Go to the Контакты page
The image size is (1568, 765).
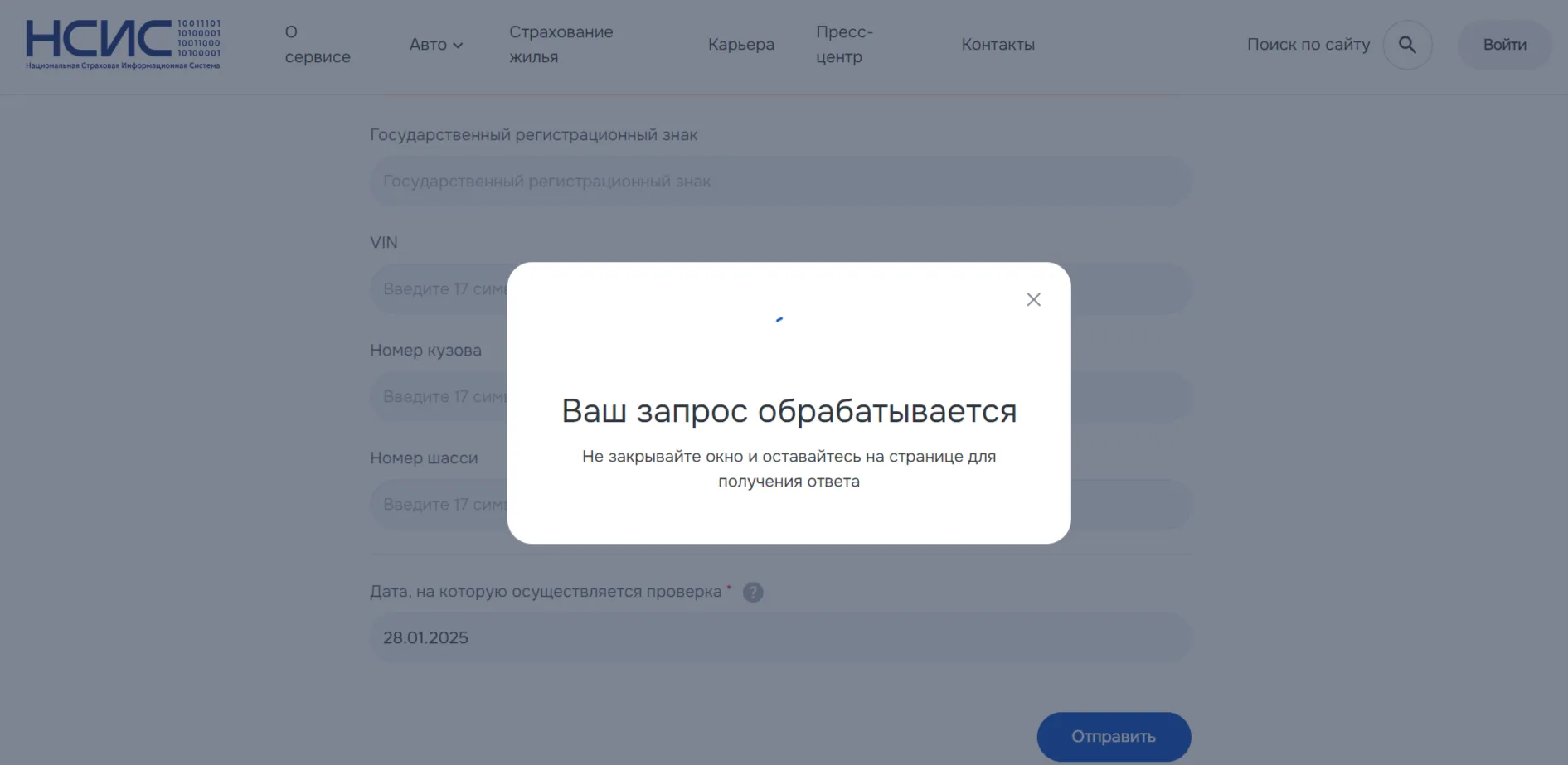coord(998,45)
